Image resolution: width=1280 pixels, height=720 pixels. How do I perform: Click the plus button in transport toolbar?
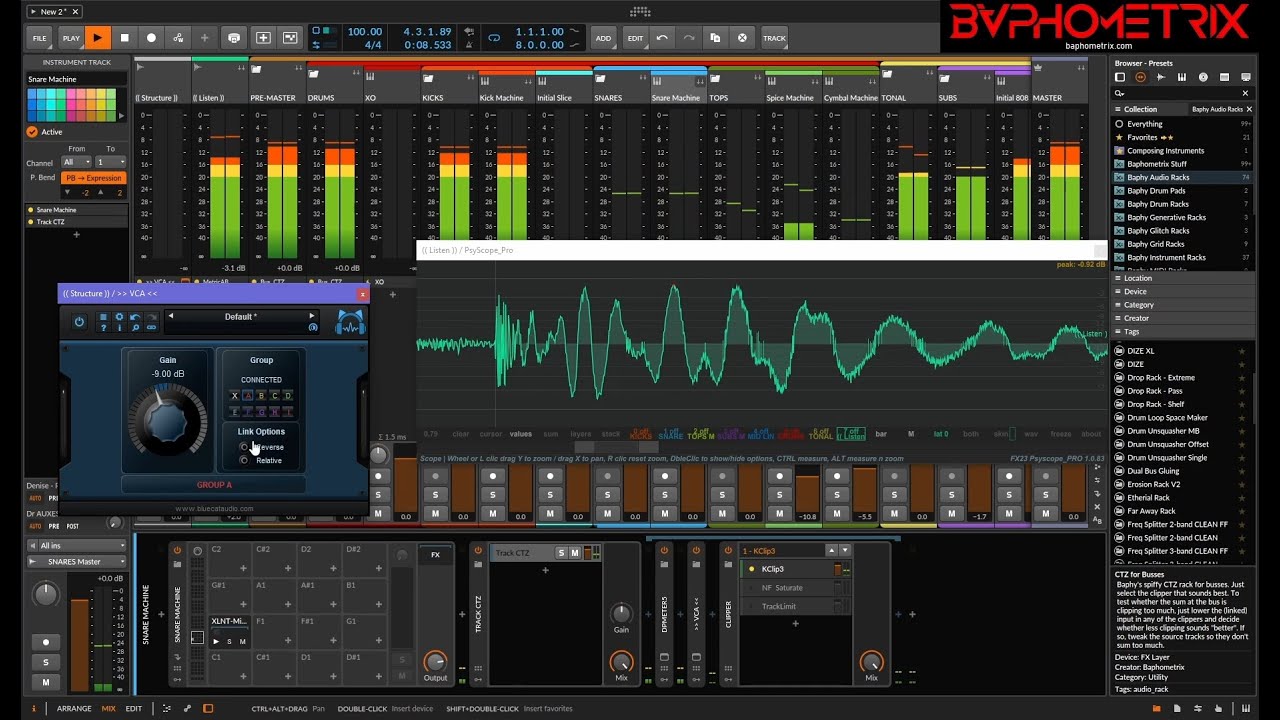pyautogui.click(x=205, y=38)
